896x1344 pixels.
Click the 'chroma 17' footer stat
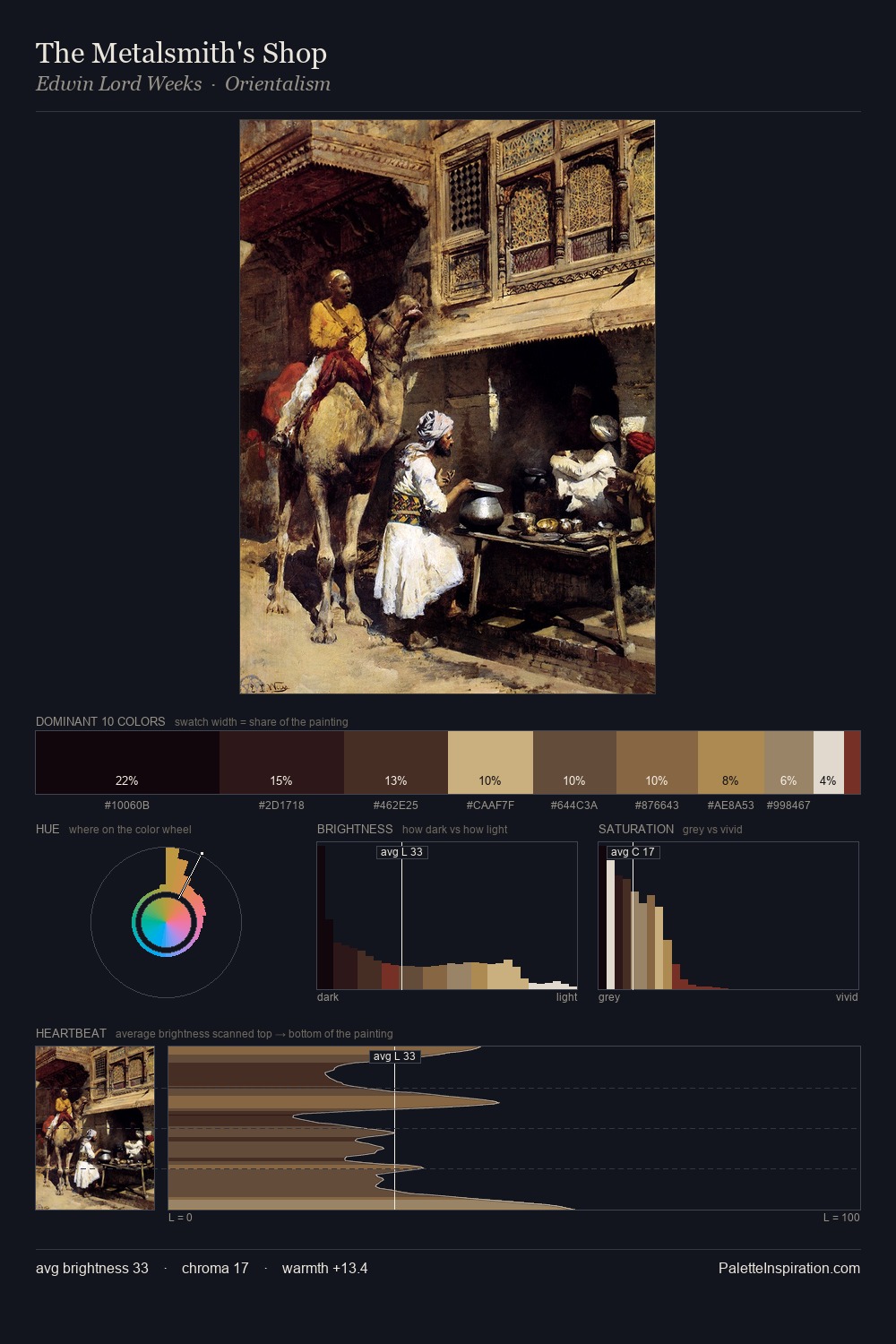point(215,1268)
